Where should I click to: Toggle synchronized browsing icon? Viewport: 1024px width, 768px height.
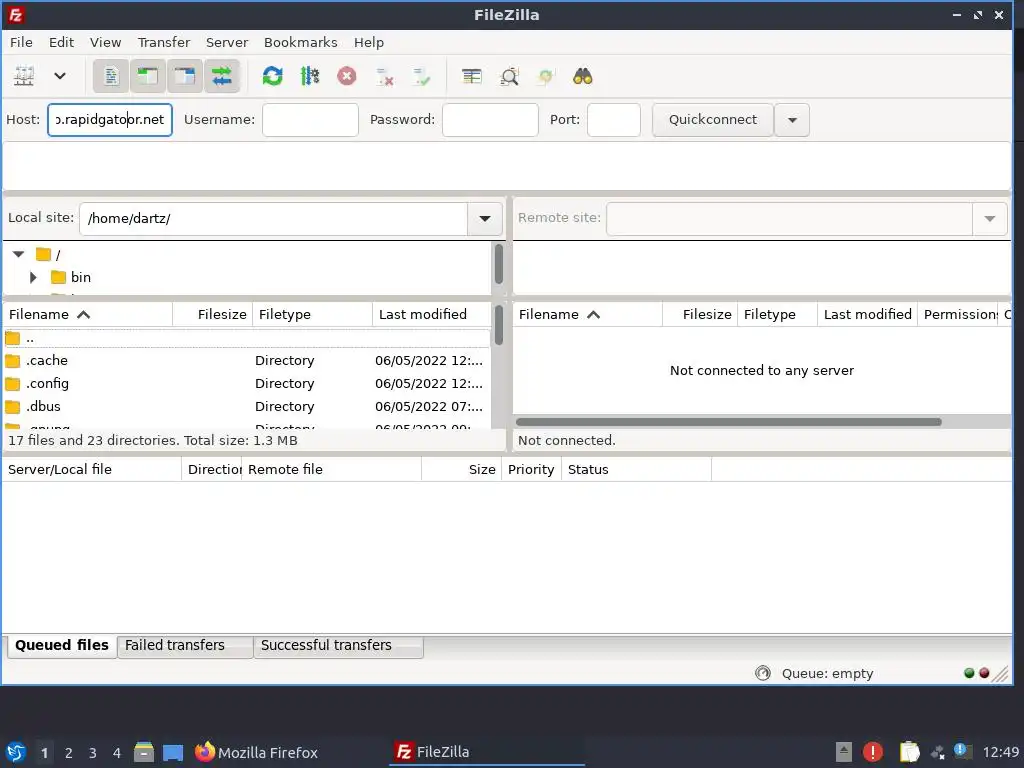545,76
